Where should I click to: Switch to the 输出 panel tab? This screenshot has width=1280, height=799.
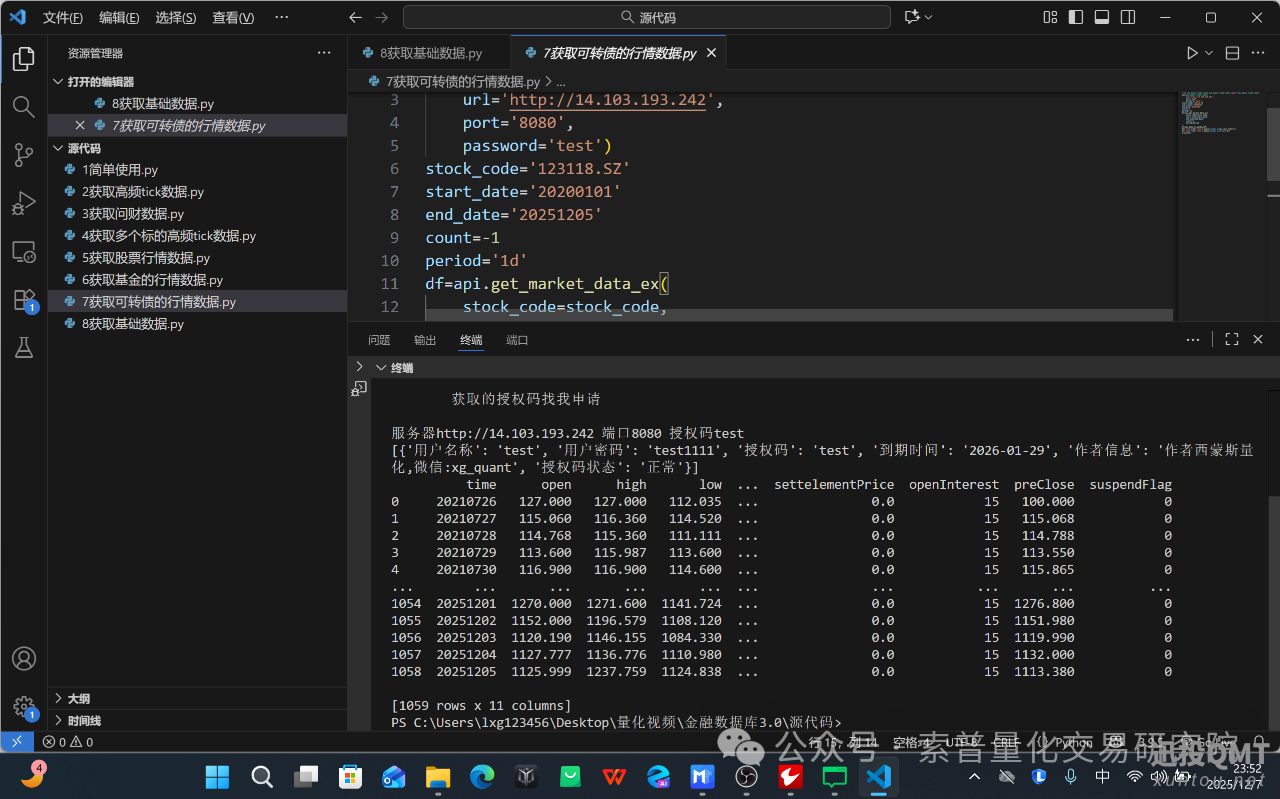click(425, 340)
